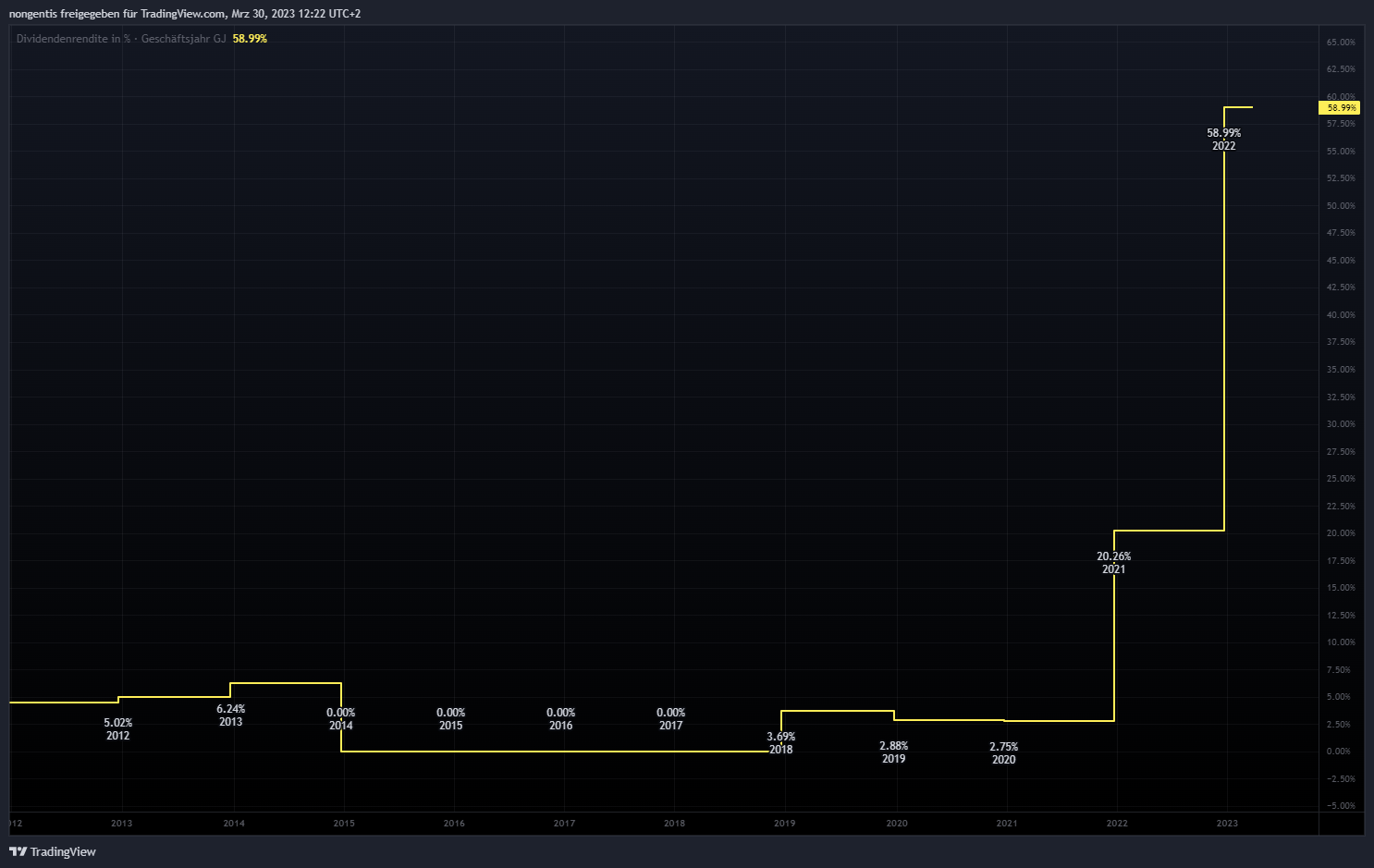Click the 0.00% price scale label
Screen dimensions: 1374x868
coord(1338,752)
